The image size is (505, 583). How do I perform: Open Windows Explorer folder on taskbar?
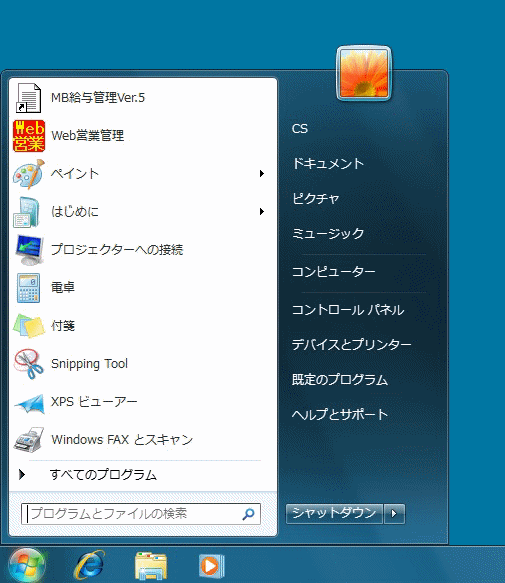pyautogui.click(x=151, y=566)
